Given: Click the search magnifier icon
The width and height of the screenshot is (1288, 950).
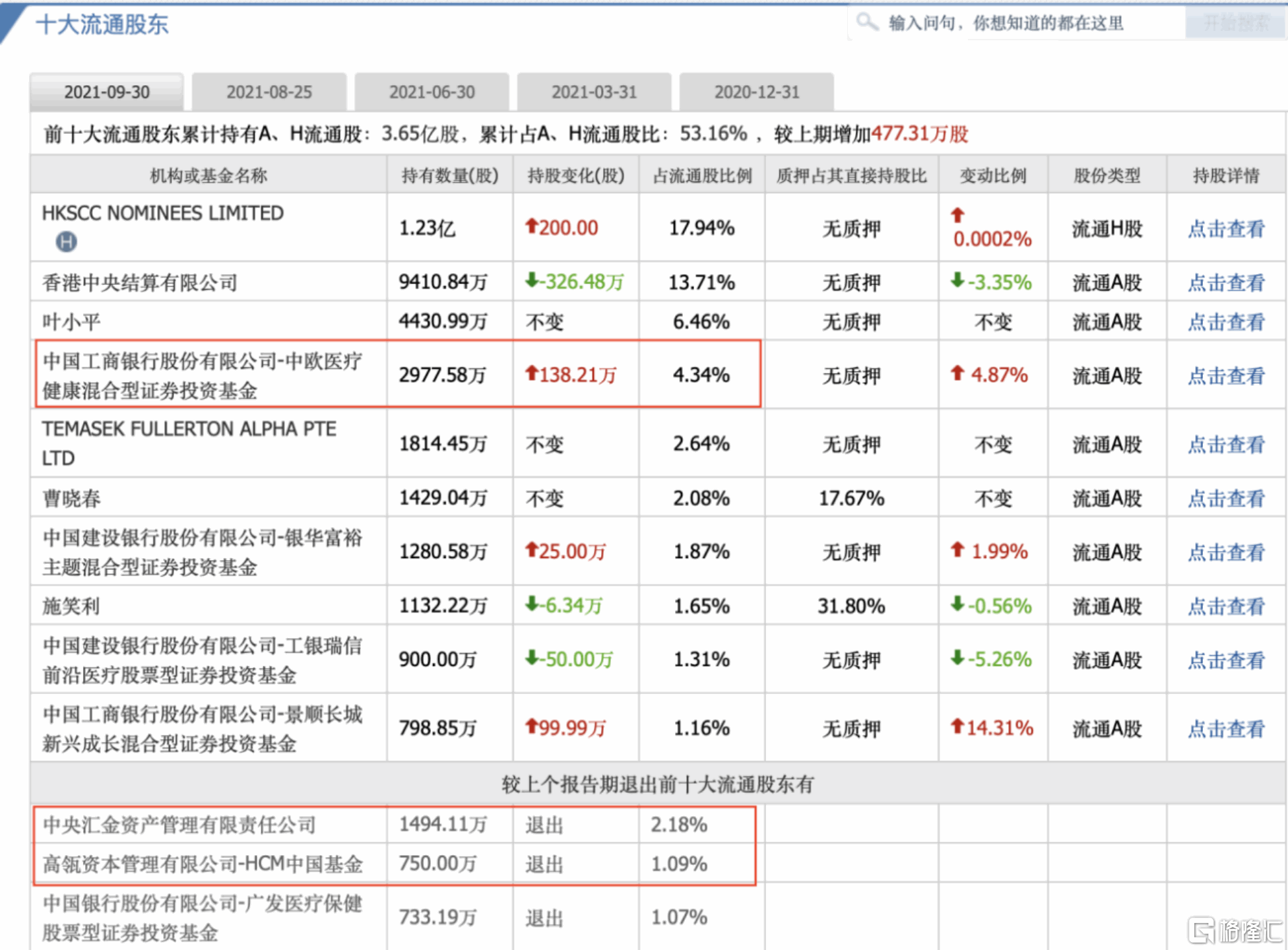Looking at the screenshot, I should (866, 22).
